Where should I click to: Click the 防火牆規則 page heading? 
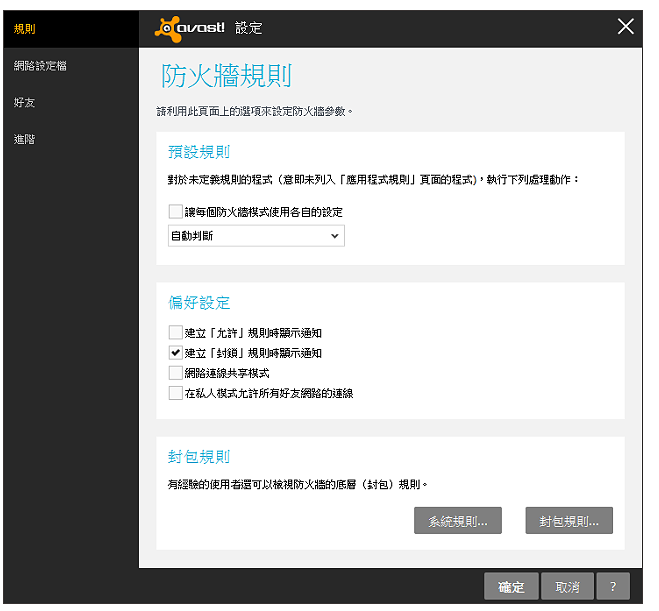coord(227,76)
